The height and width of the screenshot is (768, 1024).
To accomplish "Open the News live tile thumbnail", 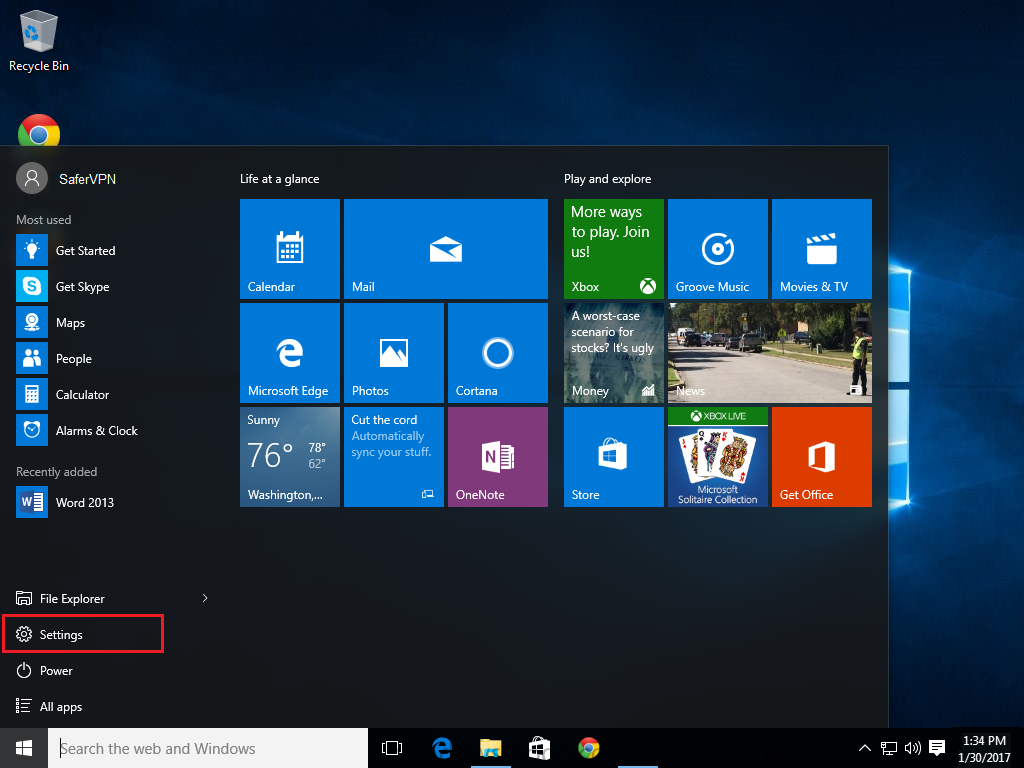I will 769,353.
